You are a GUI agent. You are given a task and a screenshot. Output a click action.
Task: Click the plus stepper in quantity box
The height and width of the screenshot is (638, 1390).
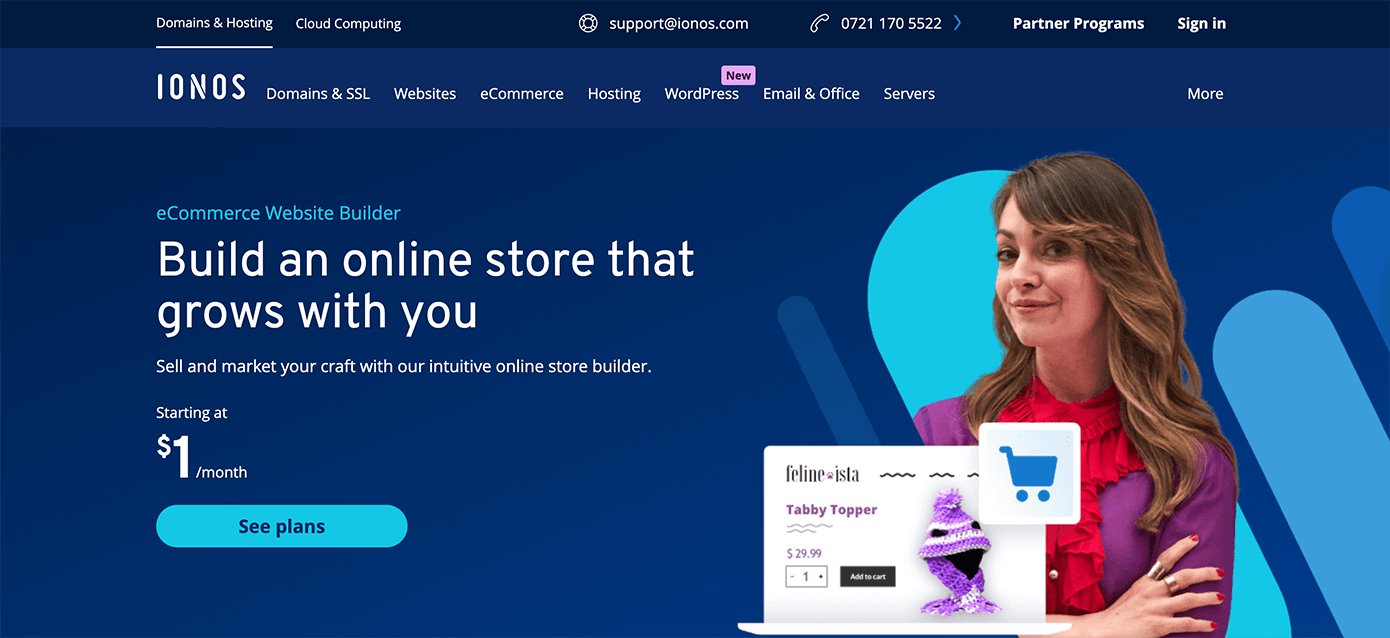click(x=821, y=577)
